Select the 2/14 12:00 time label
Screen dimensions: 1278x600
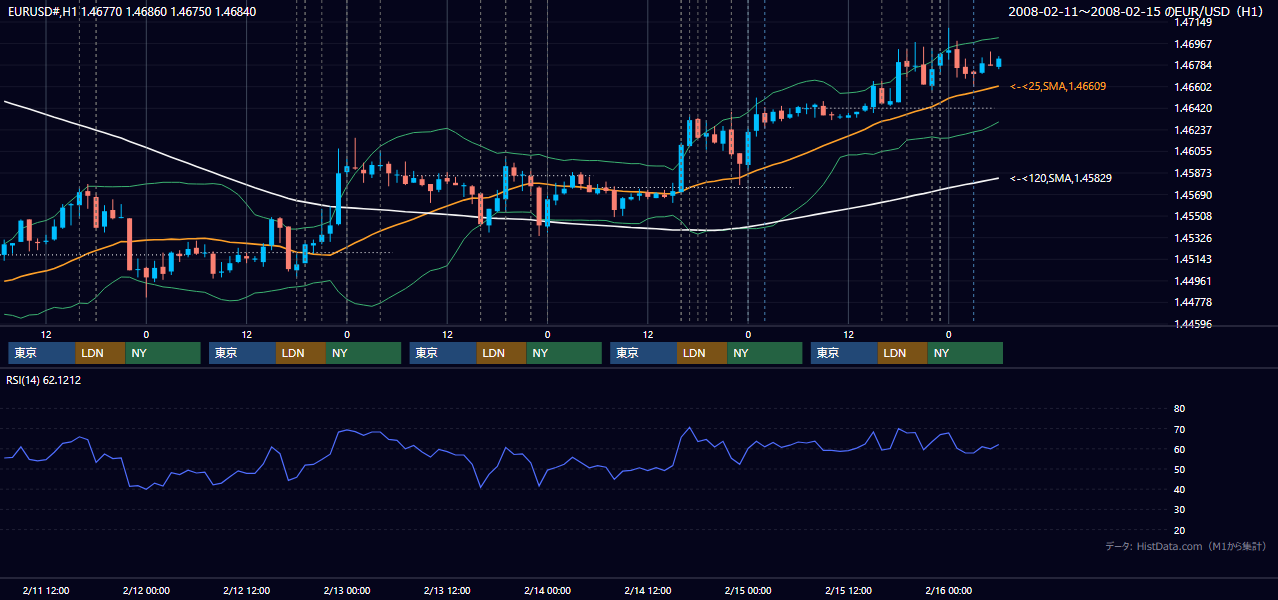648,590
